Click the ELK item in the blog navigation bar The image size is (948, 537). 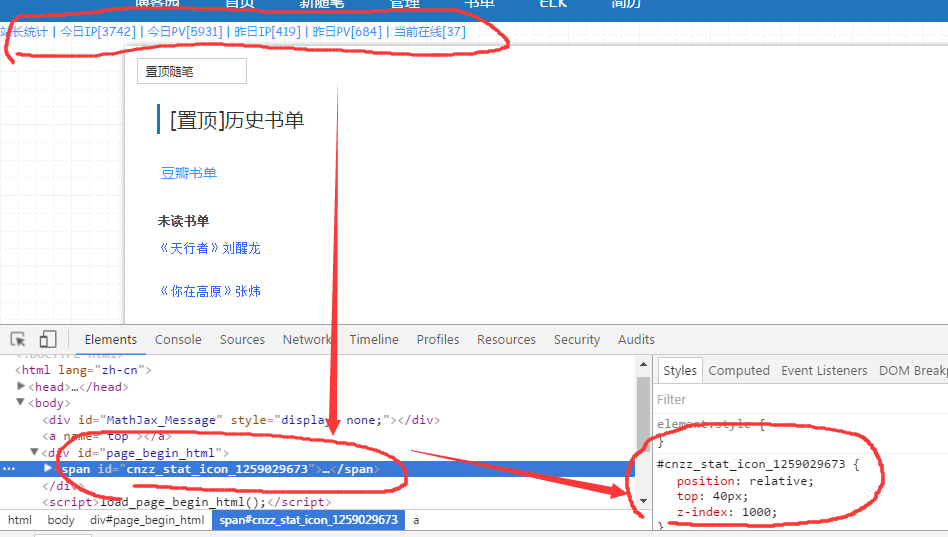click(553, 4)
